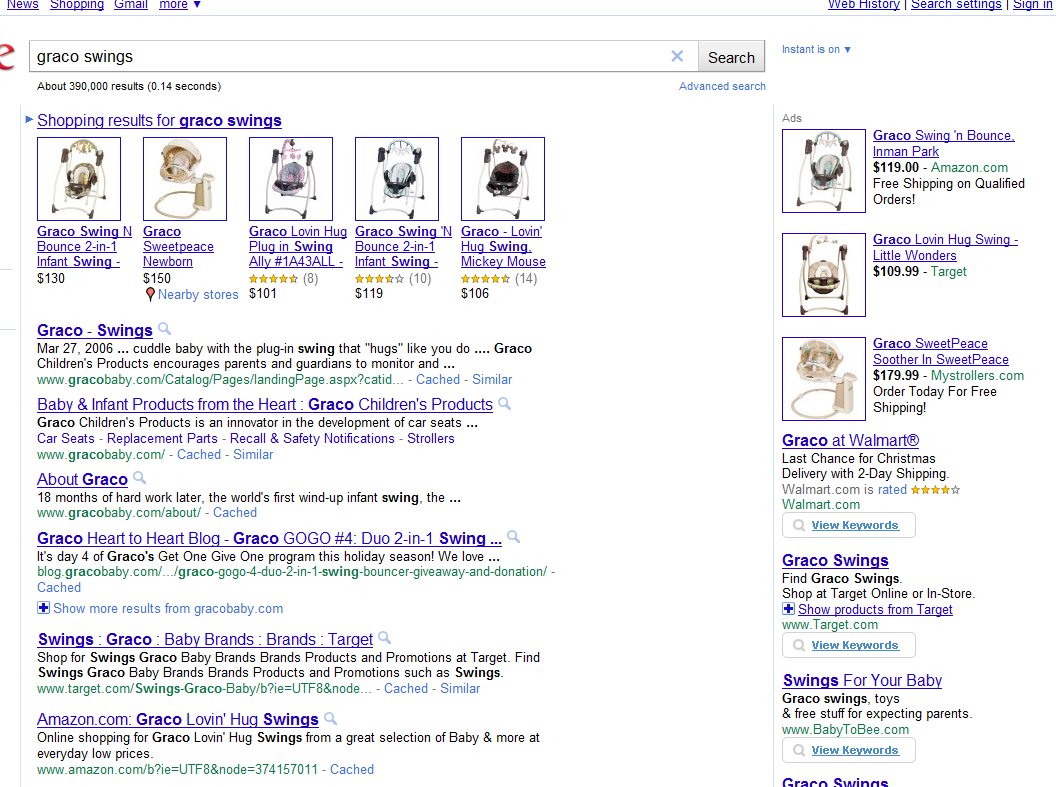Open Mystrollers SweetPeace Soother ad image
1056x787 pixels.
pyautogui.click(x=824, y=379)
